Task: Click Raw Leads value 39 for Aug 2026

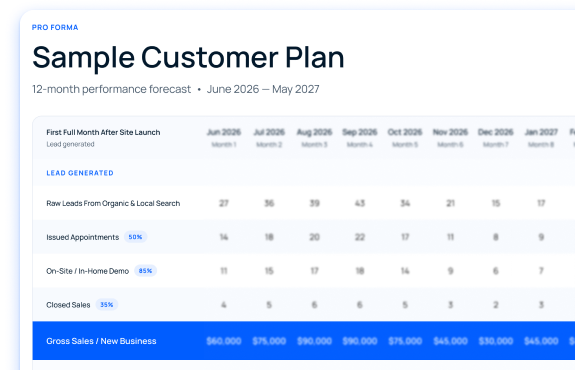Action: (x=314, y=203)
